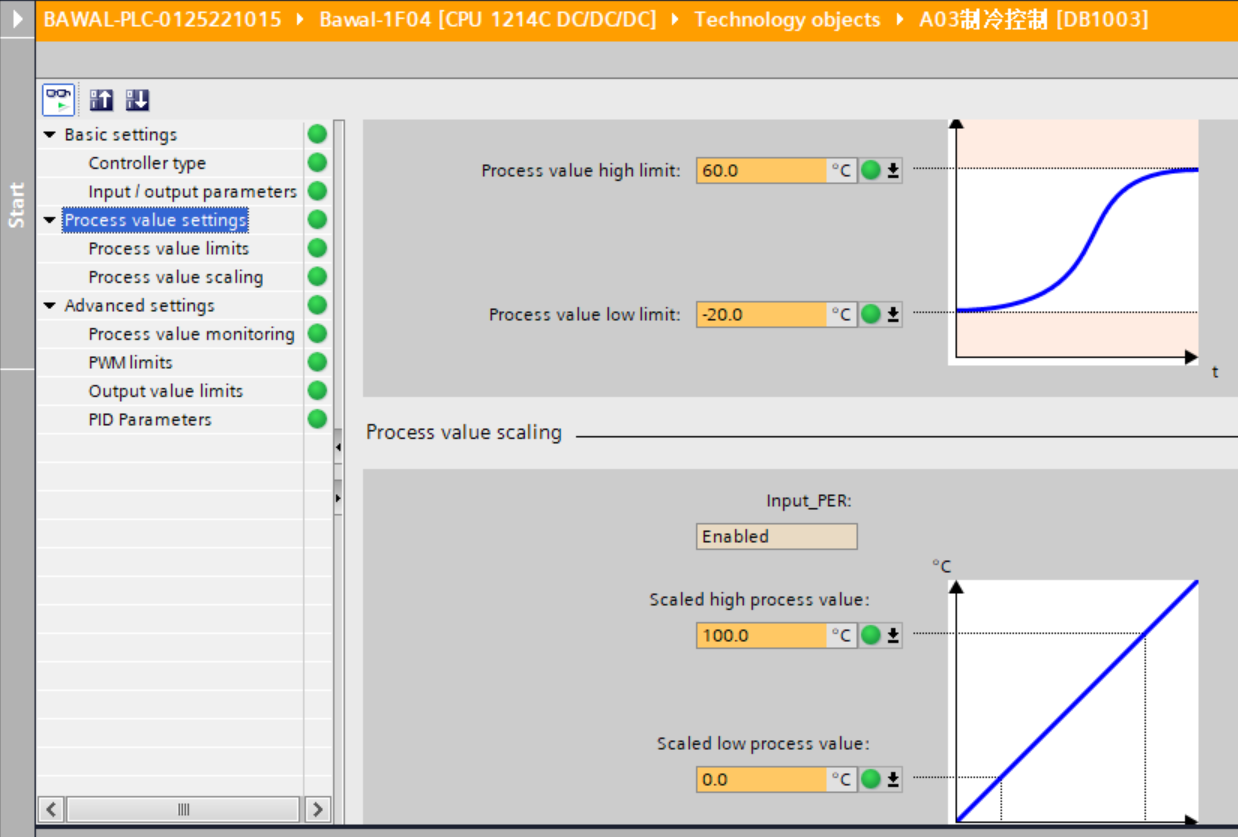The width and height of the screenshot is (1238, 837).
Task: Open the Start side tab
Action: (17, 205)
